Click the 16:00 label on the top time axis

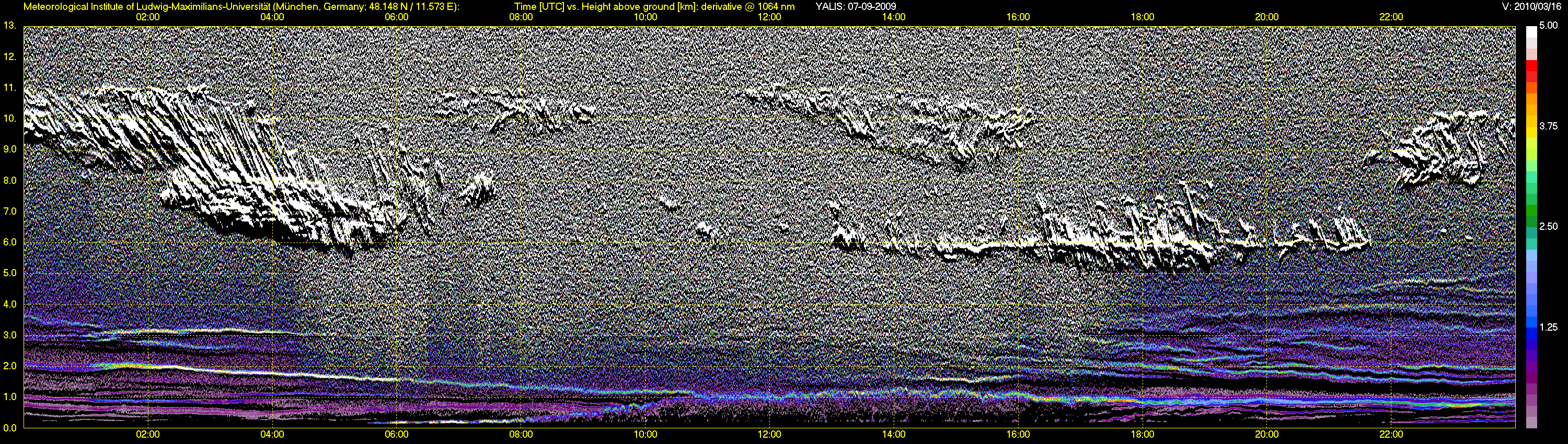coord(1018,17)
